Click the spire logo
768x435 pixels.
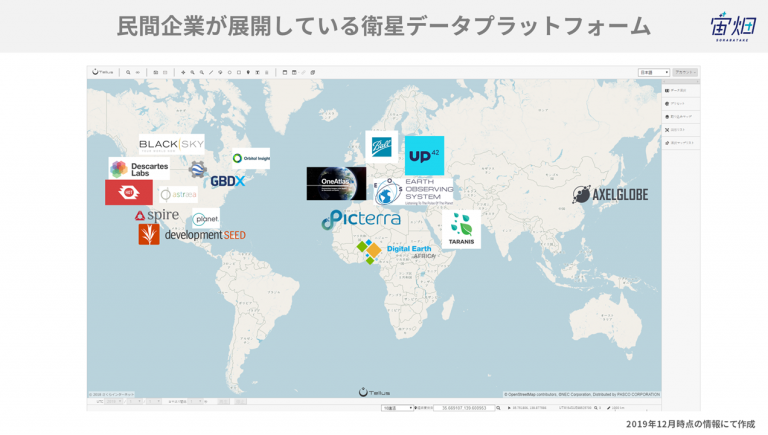coord(157,215)
